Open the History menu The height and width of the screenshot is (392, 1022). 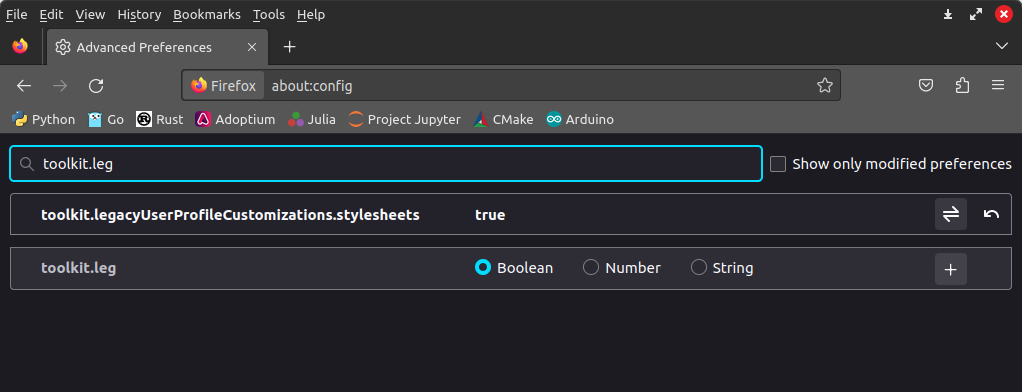[139, 14]
